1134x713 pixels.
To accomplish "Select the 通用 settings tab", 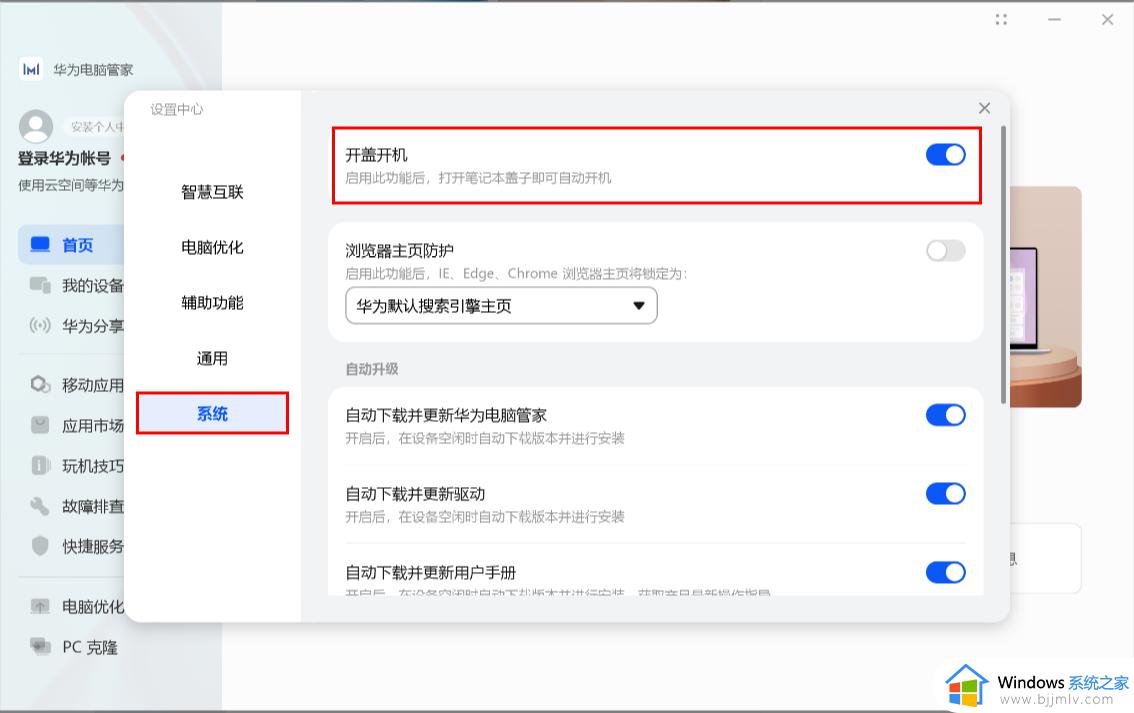I will pos(212,359).
